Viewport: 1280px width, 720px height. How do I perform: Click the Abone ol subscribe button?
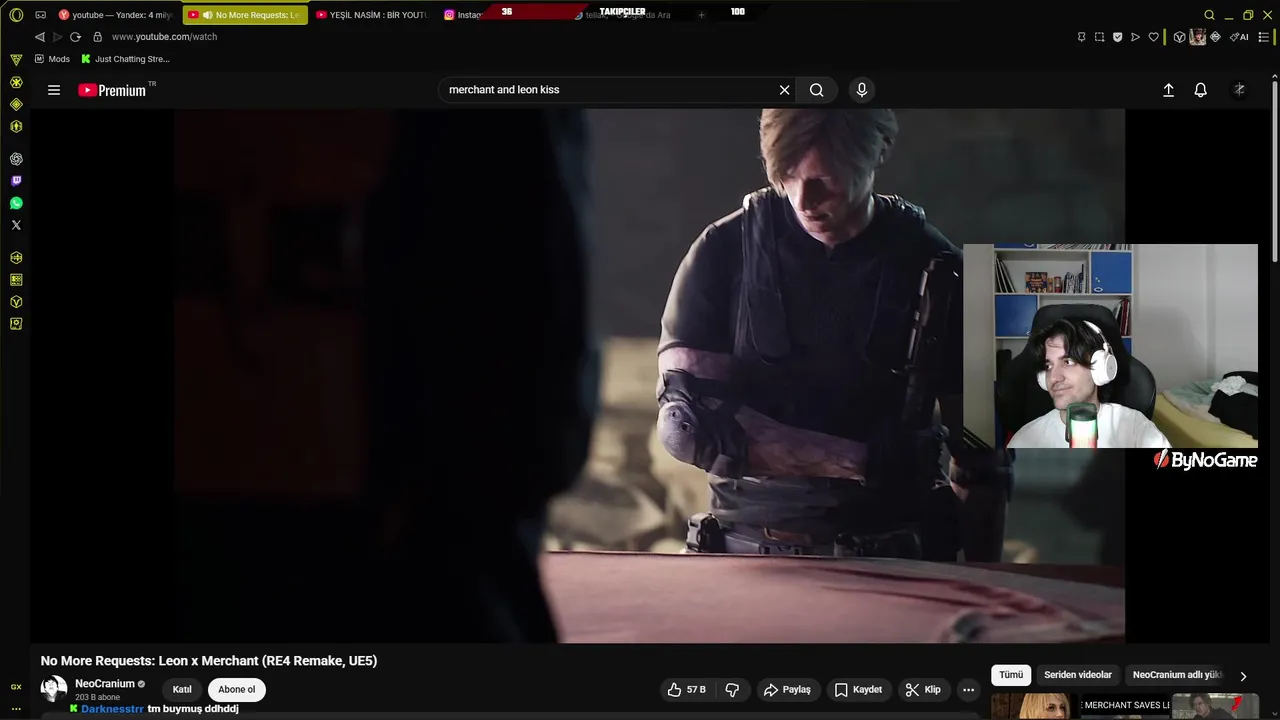point(237,689)
